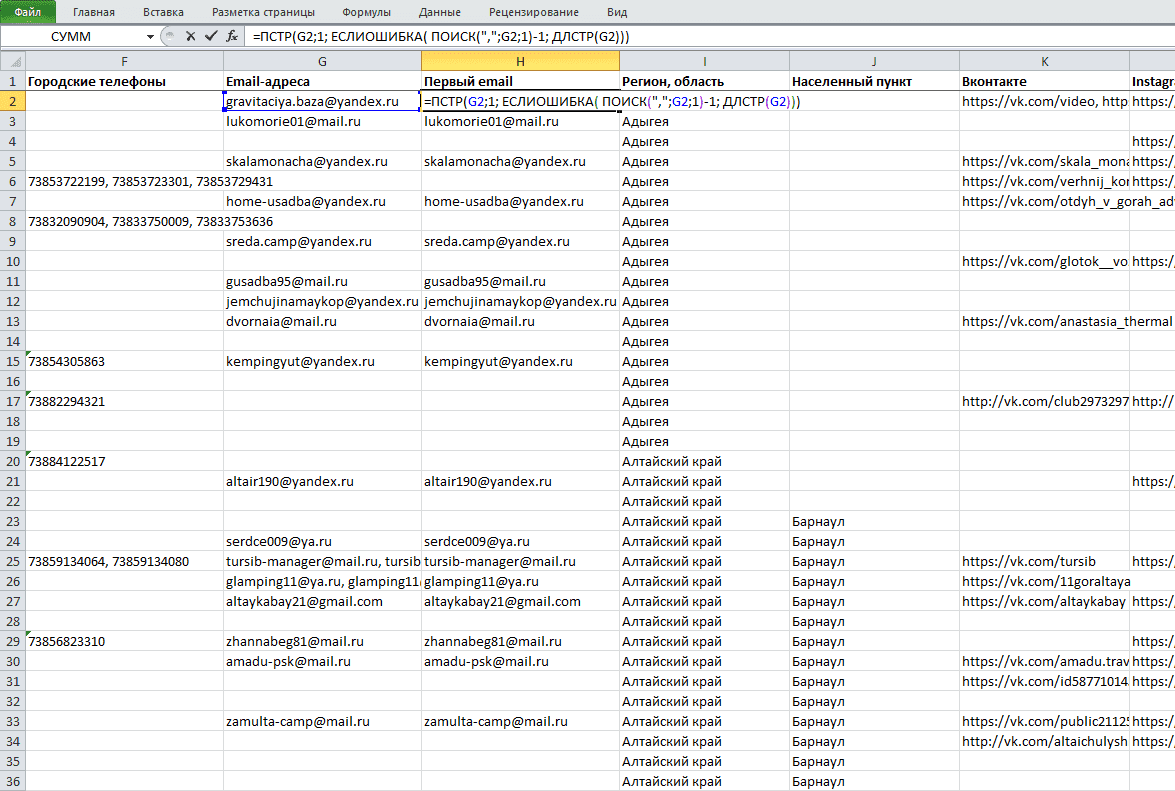The image size is (1175, 791).
Task: Select phone cell 73859134064, 73859134080
Action: 124,561
